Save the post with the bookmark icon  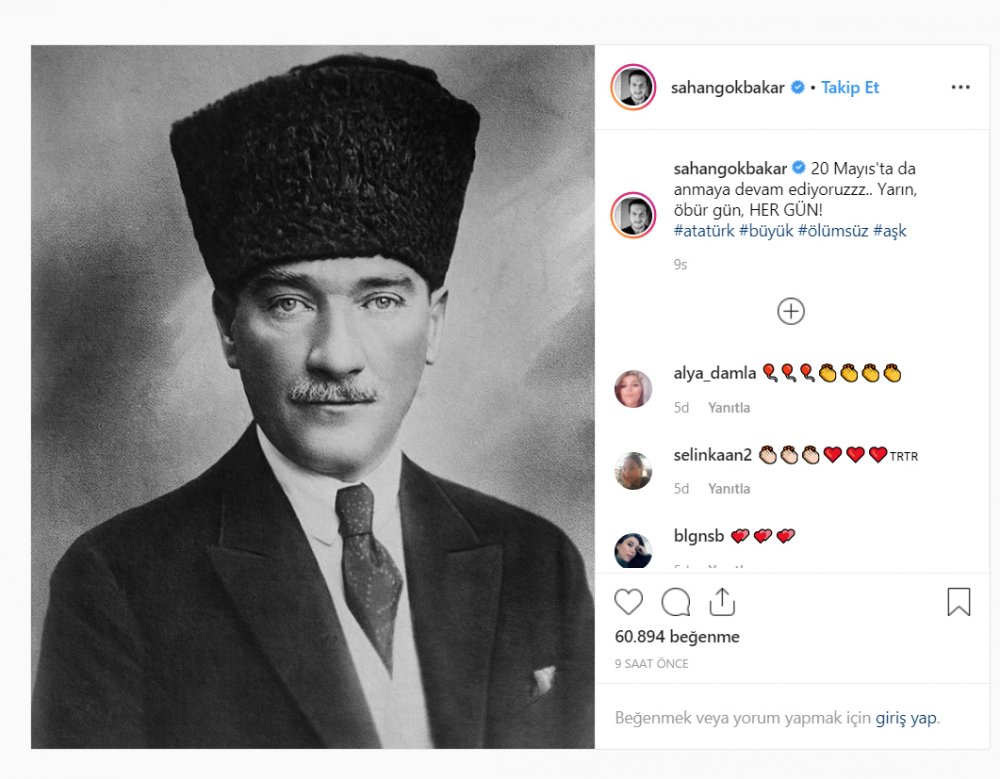(x=959, y=602)
